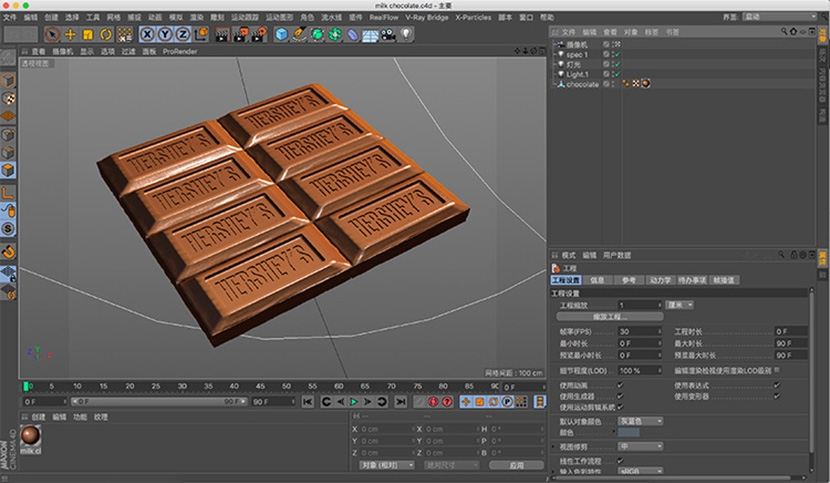The width and height of the screenshot is (830, 483).
Task: Click the 缩放工程 button
Action: 610,317
